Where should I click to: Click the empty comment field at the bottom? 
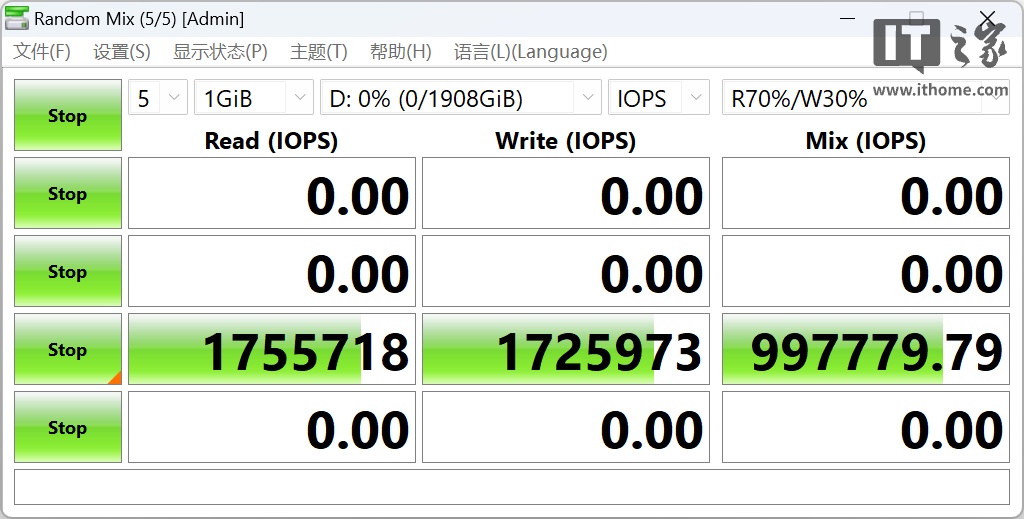pyautogui.click(x=511, y=487)
